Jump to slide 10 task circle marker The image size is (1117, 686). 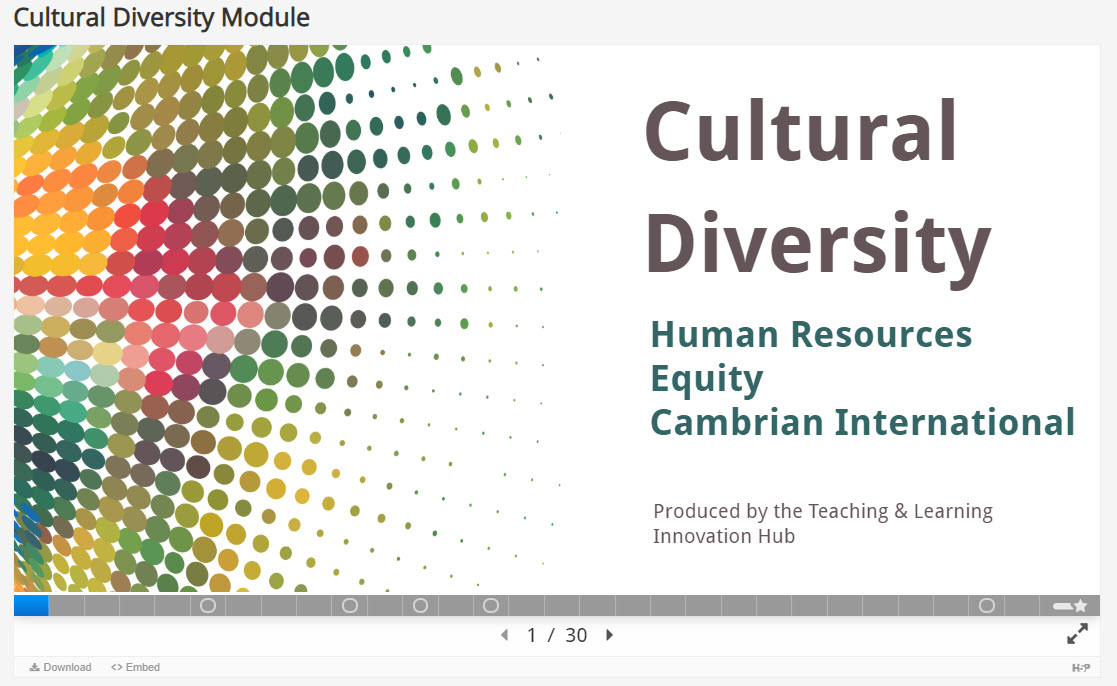point(350,606)
